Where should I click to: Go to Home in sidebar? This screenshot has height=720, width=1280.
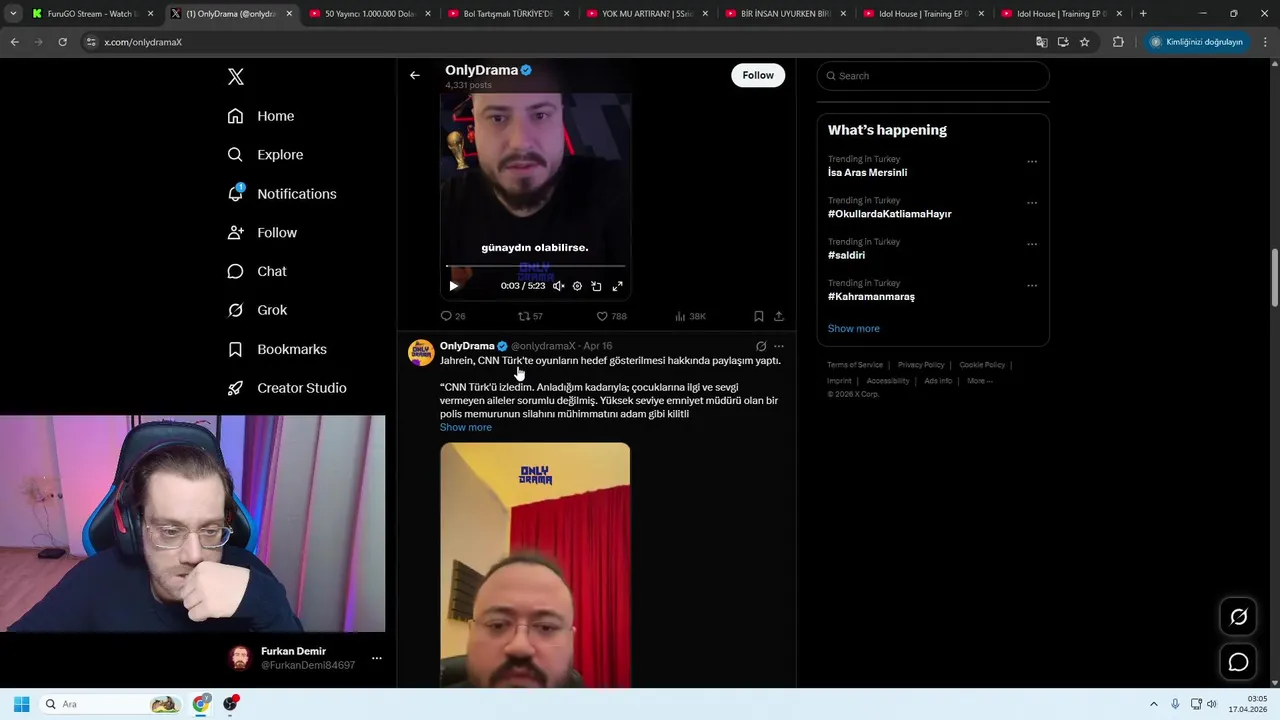click(261, 116)
